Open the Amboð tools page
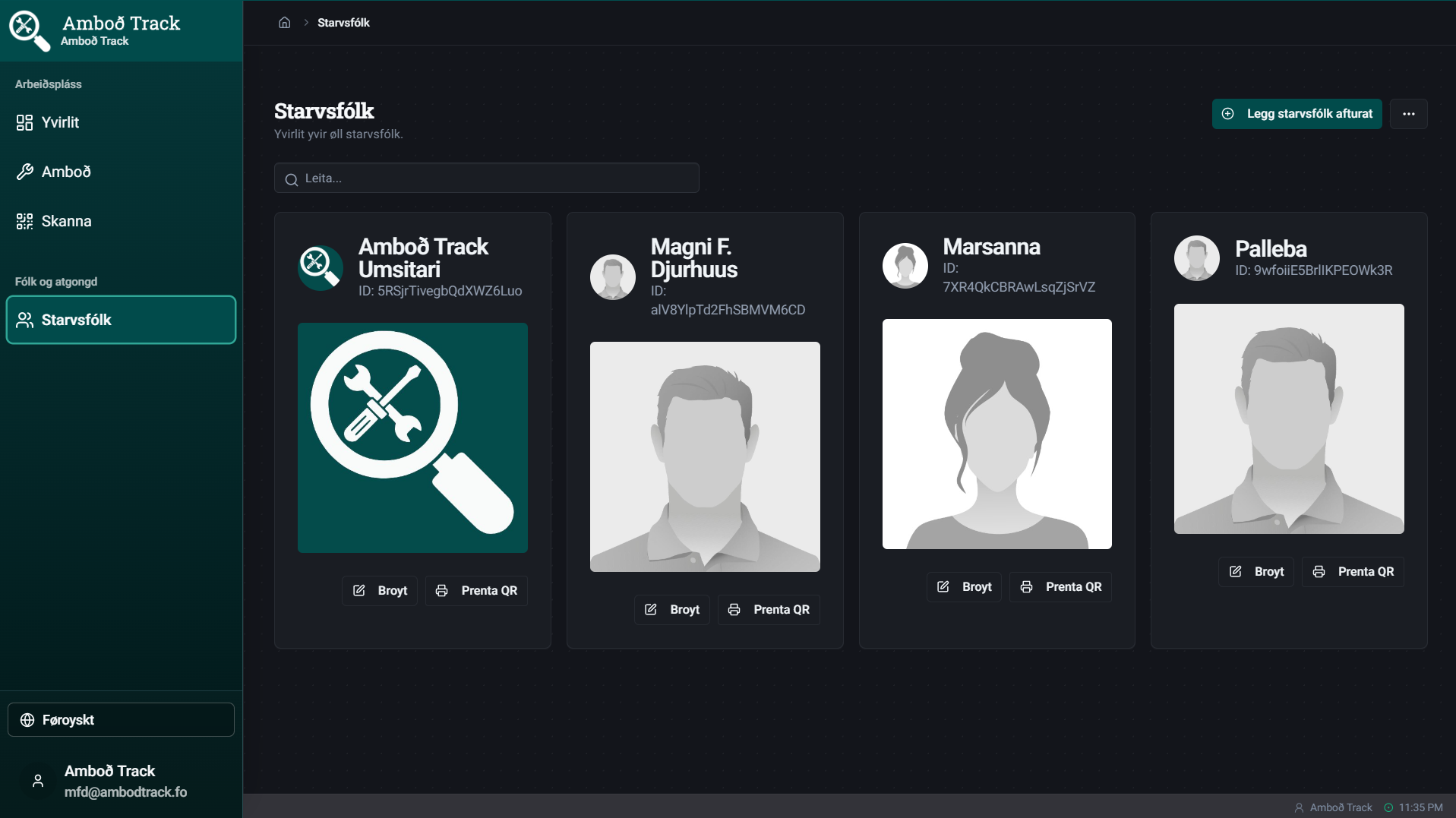This screenshot has height=818, width=1456. point(121,172)
